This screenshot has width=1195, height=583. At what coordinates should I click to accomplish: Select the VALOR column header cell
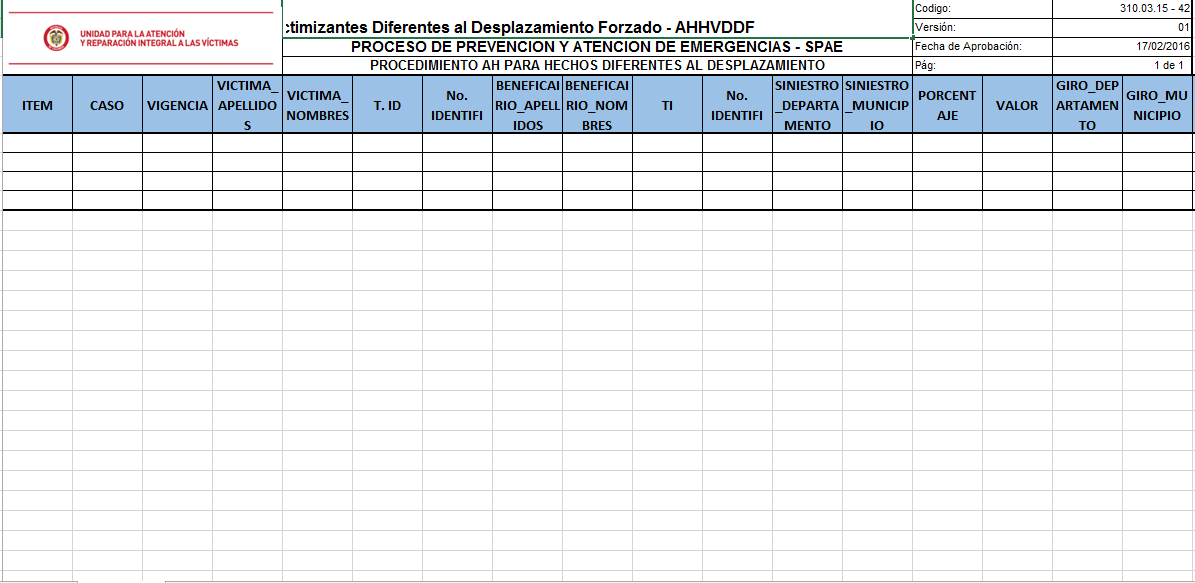[x=1017, y=105]
